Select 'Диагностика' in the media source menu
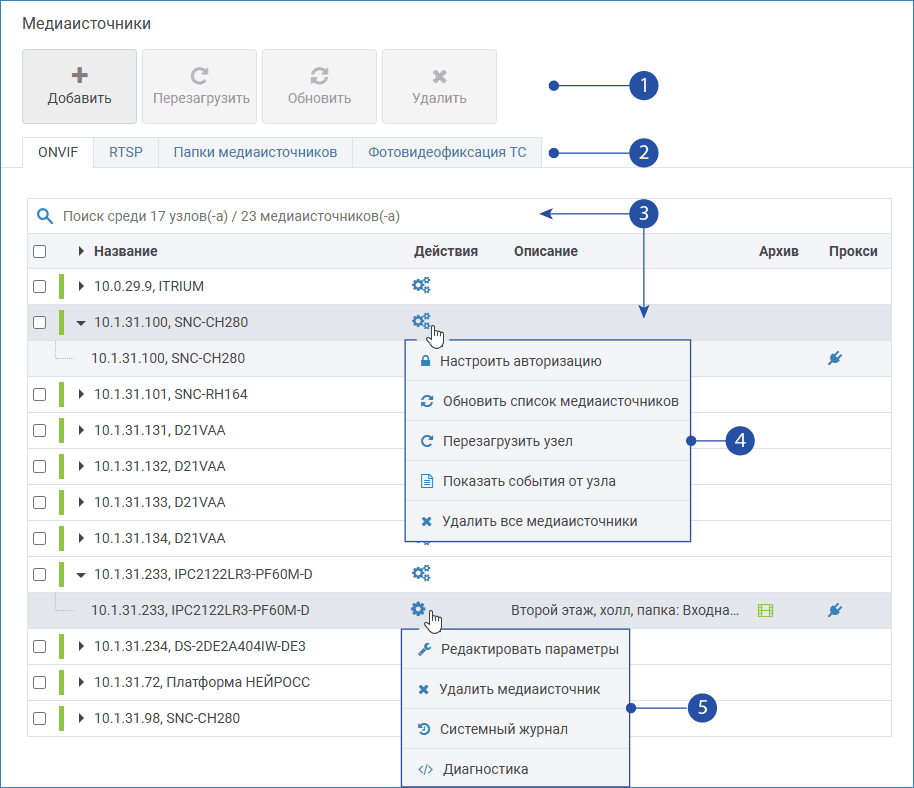 pyautogui.click(x=485, y=770)
